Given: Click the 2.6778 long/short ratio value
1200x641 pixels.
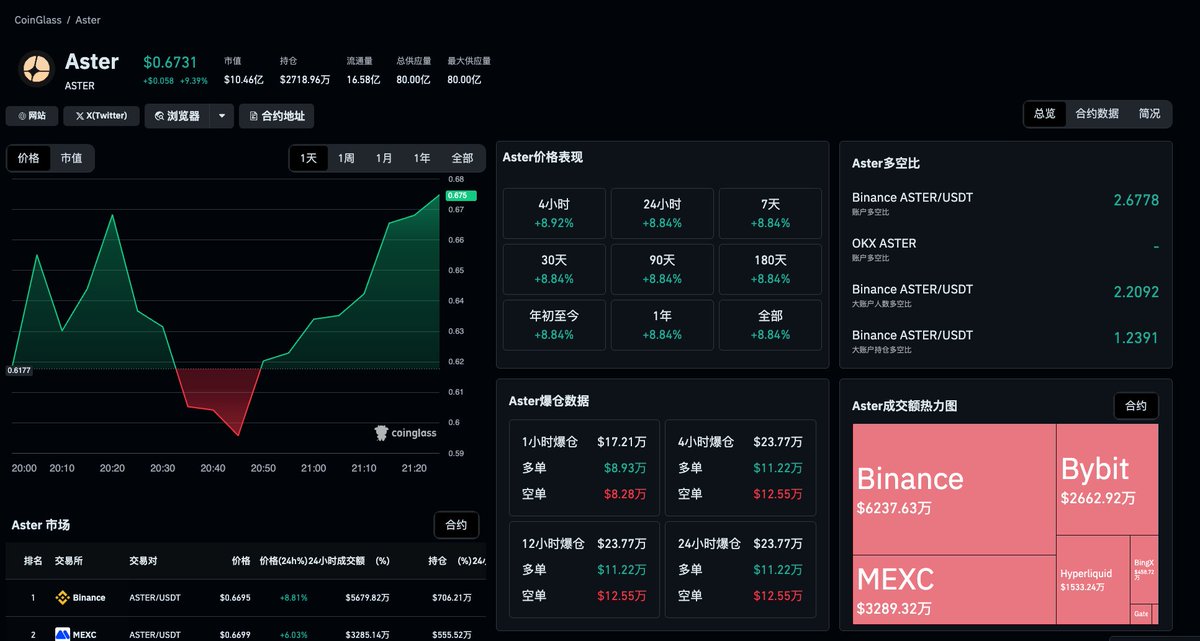Looking at the screenshot, I should [1136, 200].
